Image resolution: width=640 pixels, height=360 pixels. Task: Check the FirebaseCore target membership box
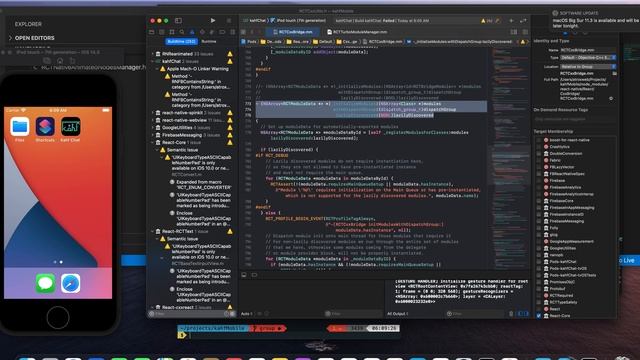[x=538, y=201]
